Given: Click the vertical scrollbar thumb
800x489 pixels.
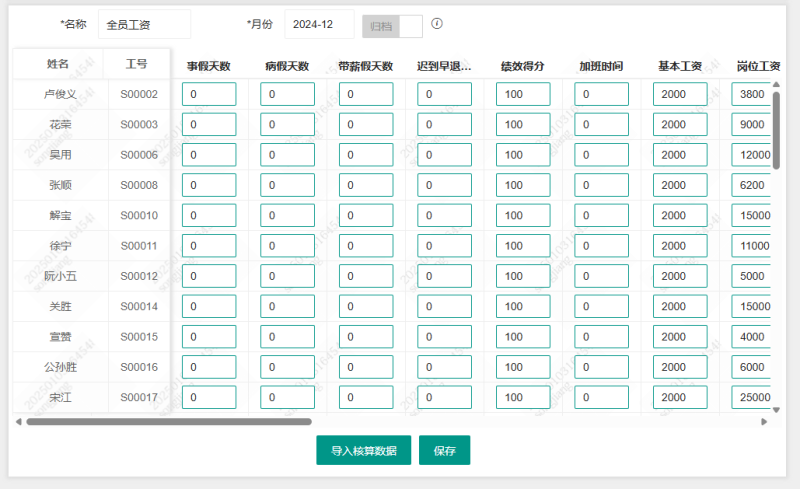Looking at the screenshot, I should pyautogui.click(x=776, y=130).
